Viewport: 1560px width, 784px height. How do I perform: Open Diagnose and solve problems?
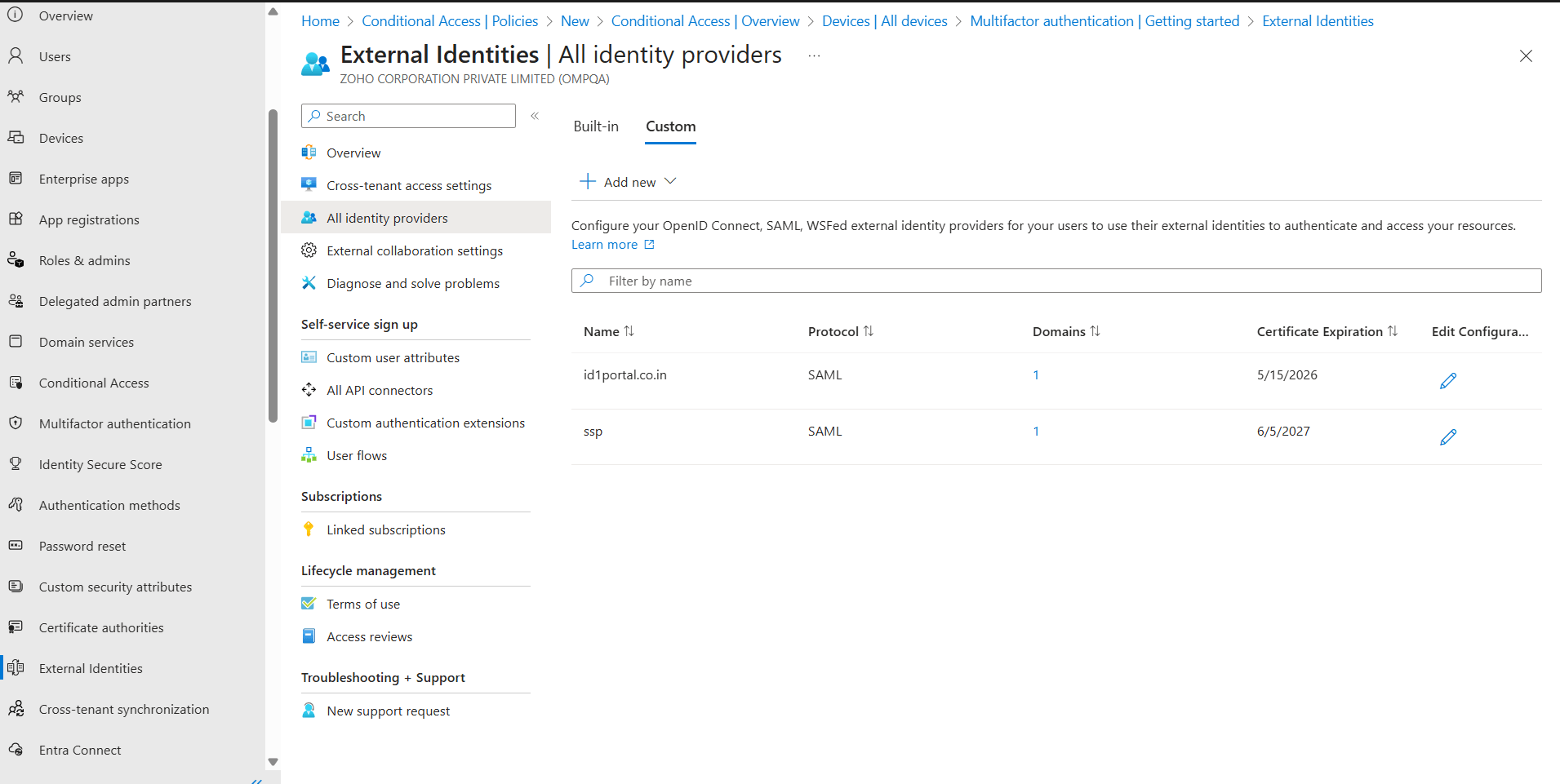(x=412, y=283)
